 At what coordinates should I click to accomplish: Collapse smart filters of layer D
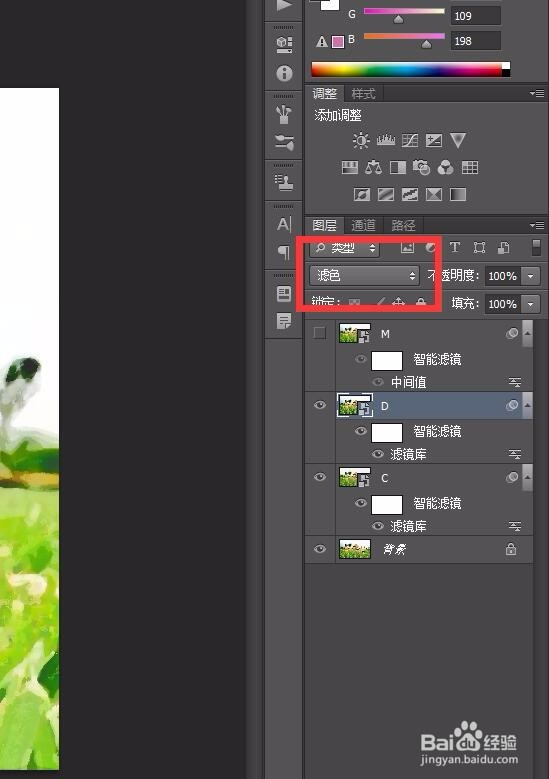[528, 405]
